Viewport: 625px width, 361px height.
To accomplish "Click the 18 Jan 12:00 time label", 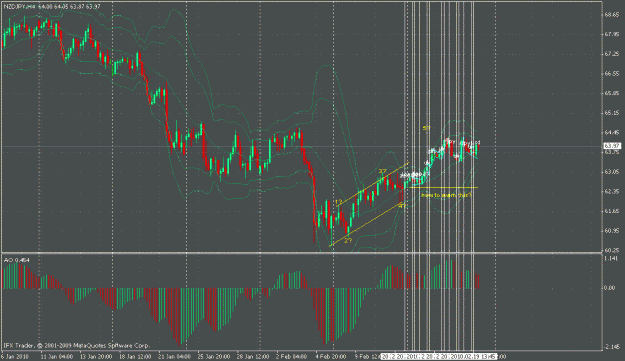I will (x=136, y=356).
